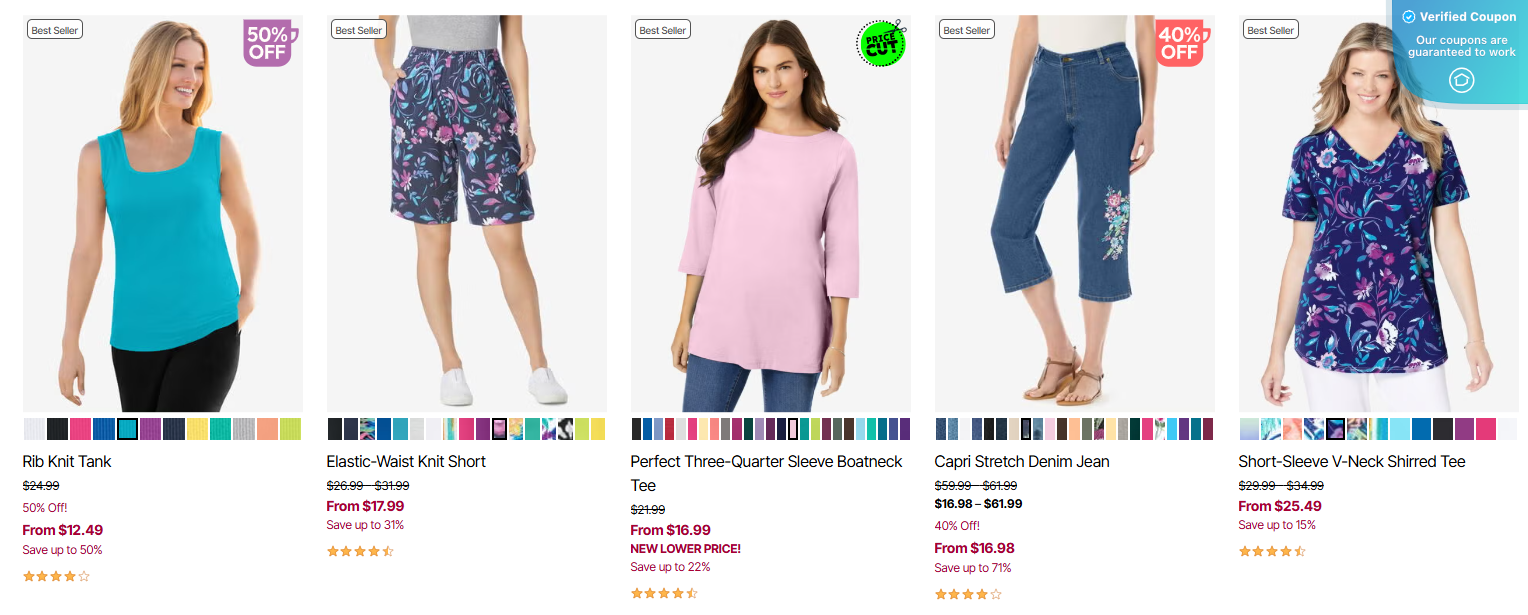Click the 40% OFF badge on Capri Stretch Denim Jean
This screenshot has height=615, width=1528.
1180,42
